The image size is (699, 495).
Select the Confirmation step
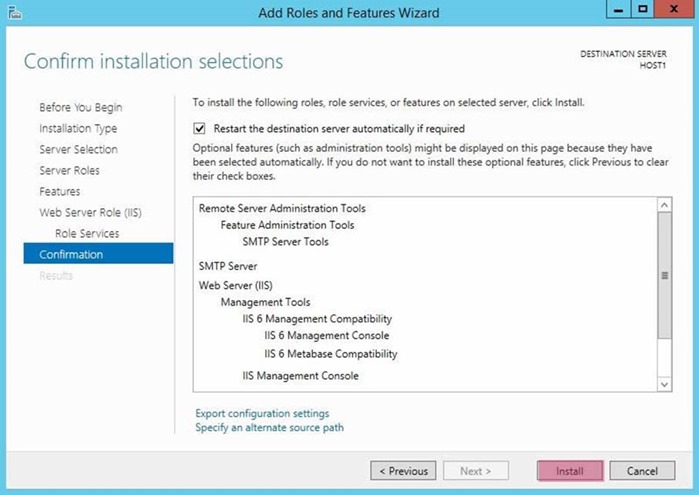pos(98,253)
